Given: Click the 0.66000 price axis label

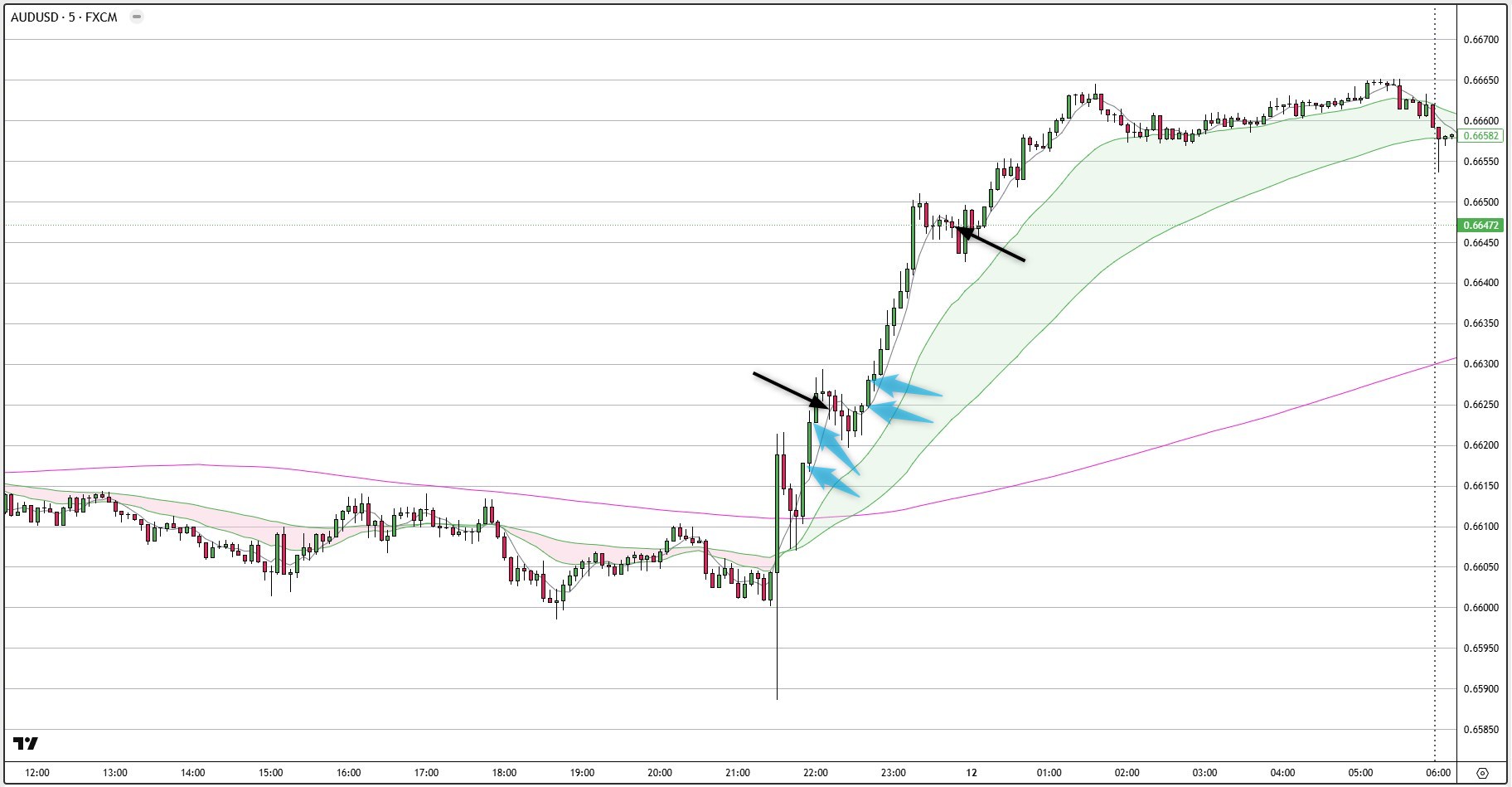Looking at the screenshot, I should (1480, 608).
